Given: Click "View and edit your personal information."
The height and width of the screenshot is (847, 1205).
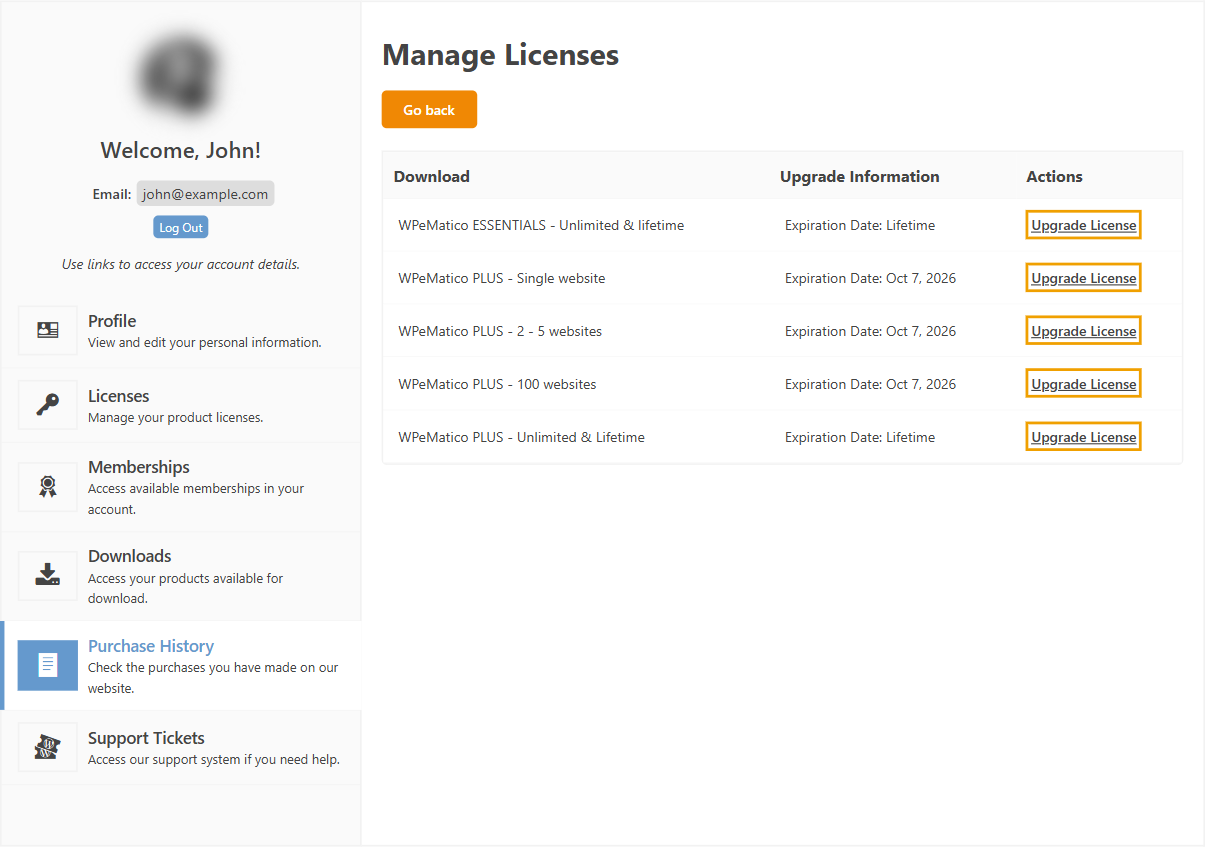Looking at the screenshot, I should coord(205,343).
